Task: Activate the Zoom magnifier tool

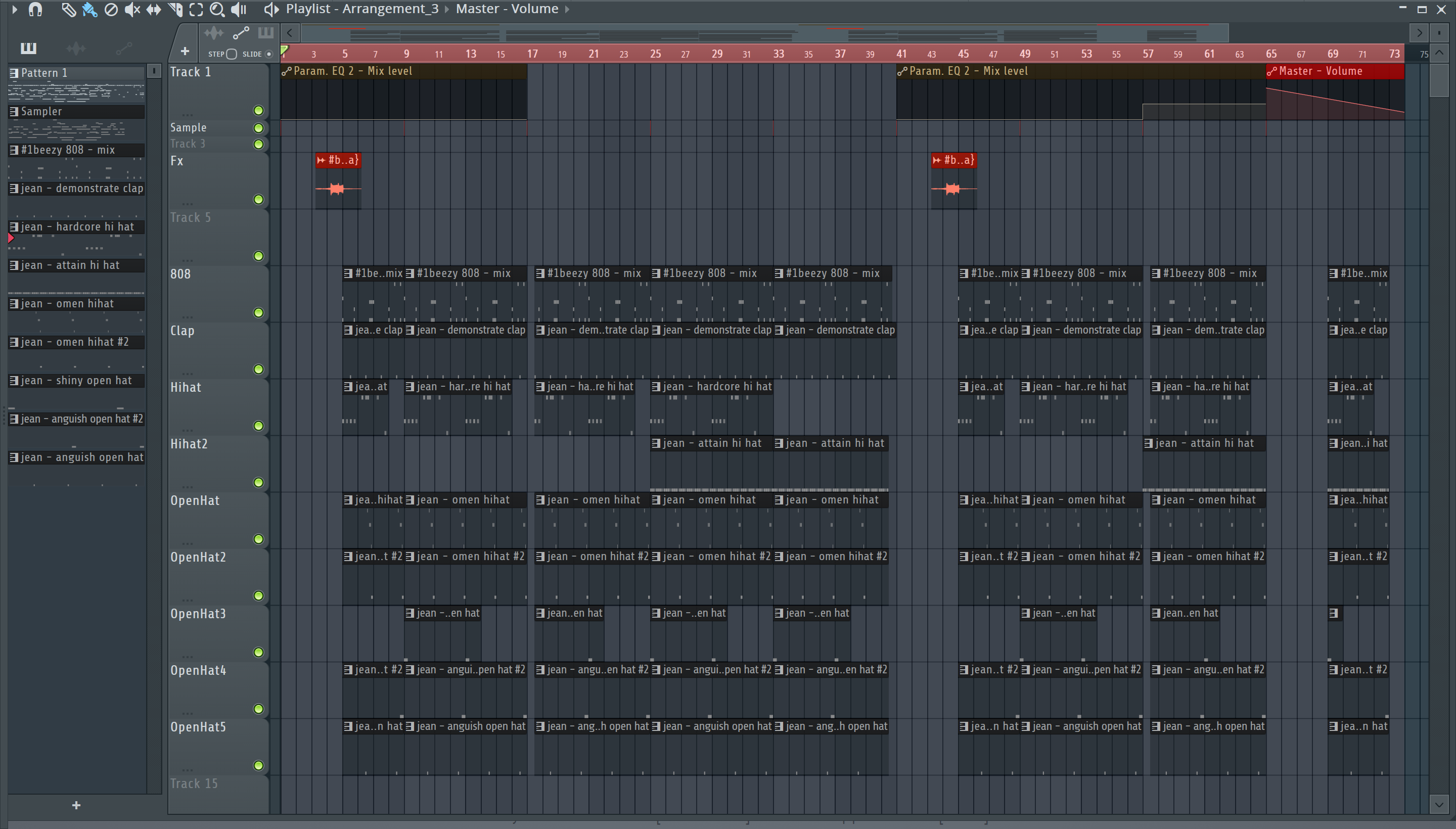Action: point(217,10)
